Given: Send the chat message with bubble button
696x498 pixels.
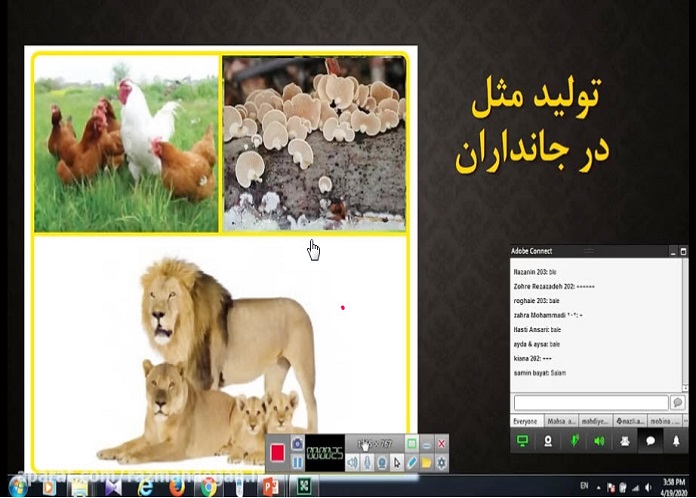Looking at the screenshot, I should coord(678,403).
